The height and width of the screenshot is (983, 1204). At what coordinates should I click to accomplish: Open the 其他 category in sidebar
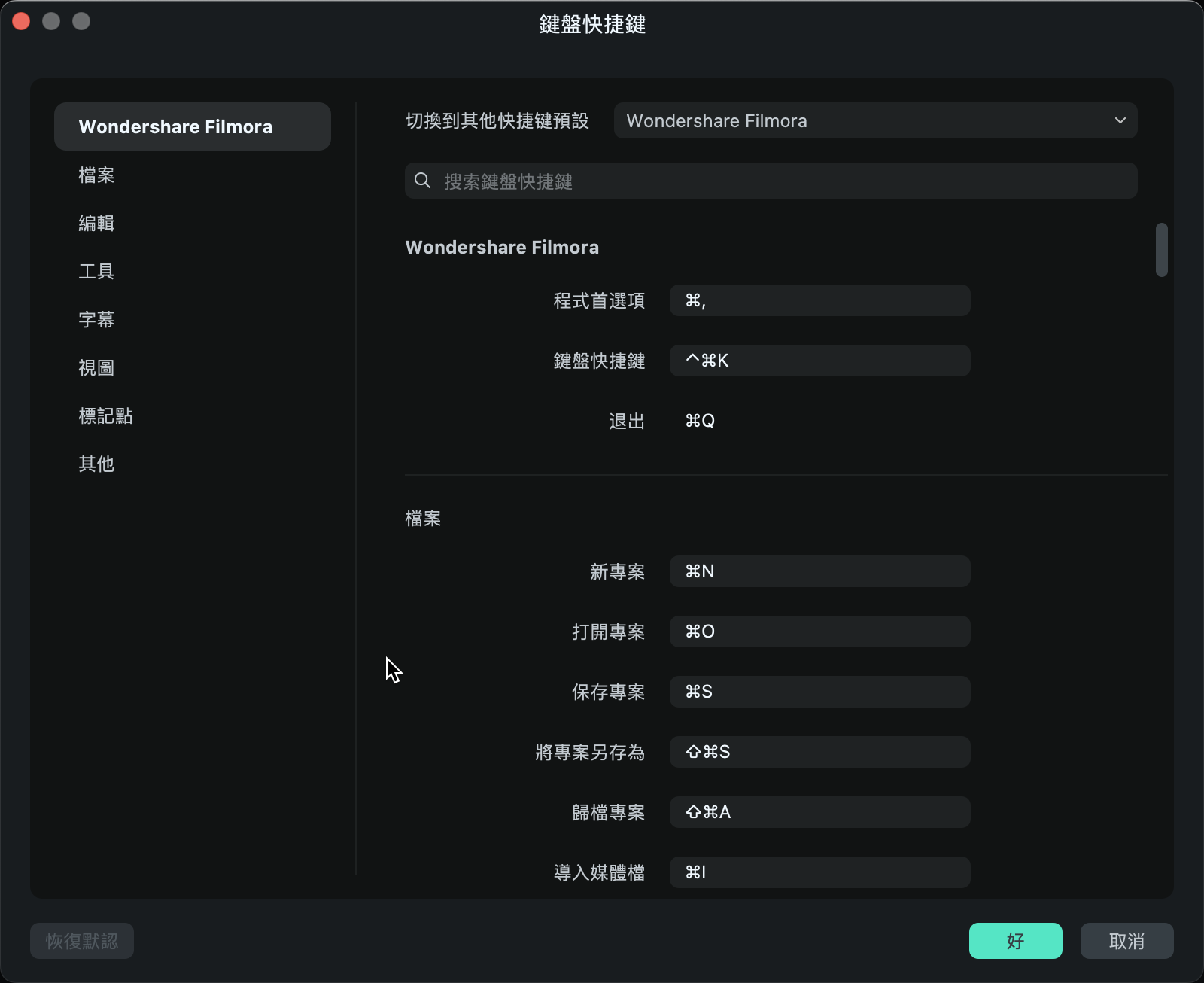click(96, 464)
